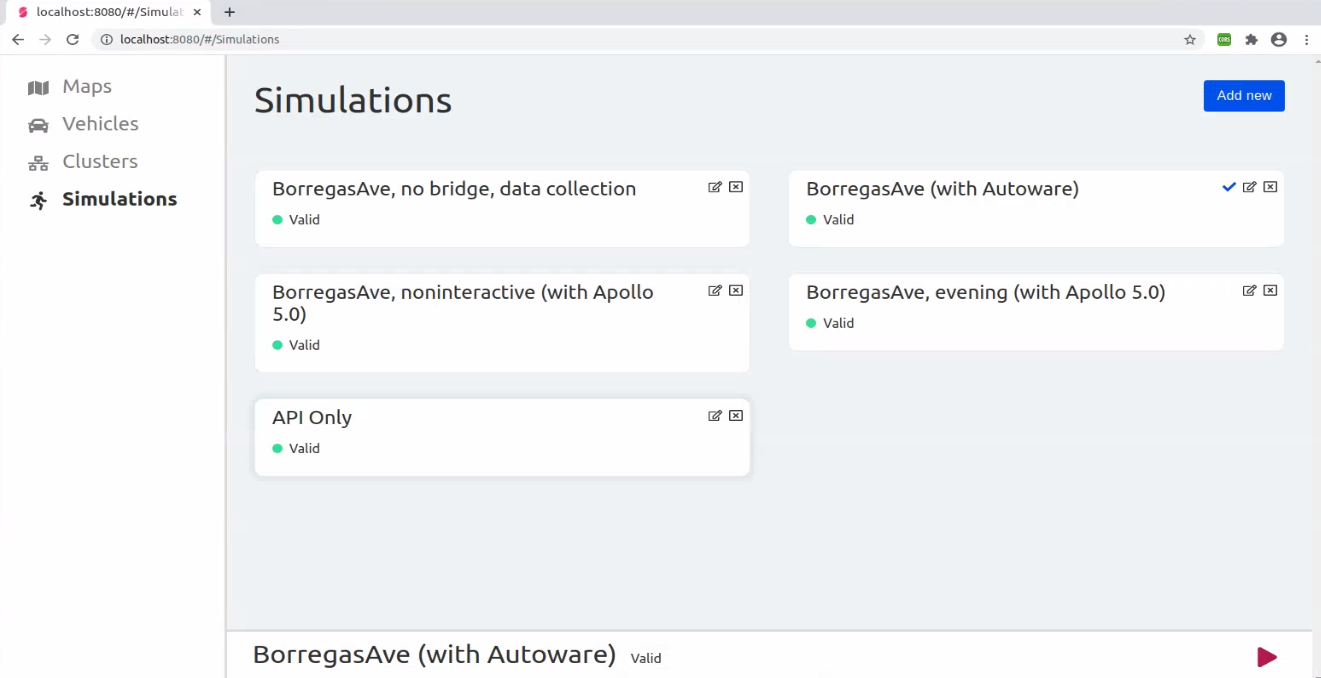
Task: Click the network icon beside Clusters
Action: coord(38,163)
